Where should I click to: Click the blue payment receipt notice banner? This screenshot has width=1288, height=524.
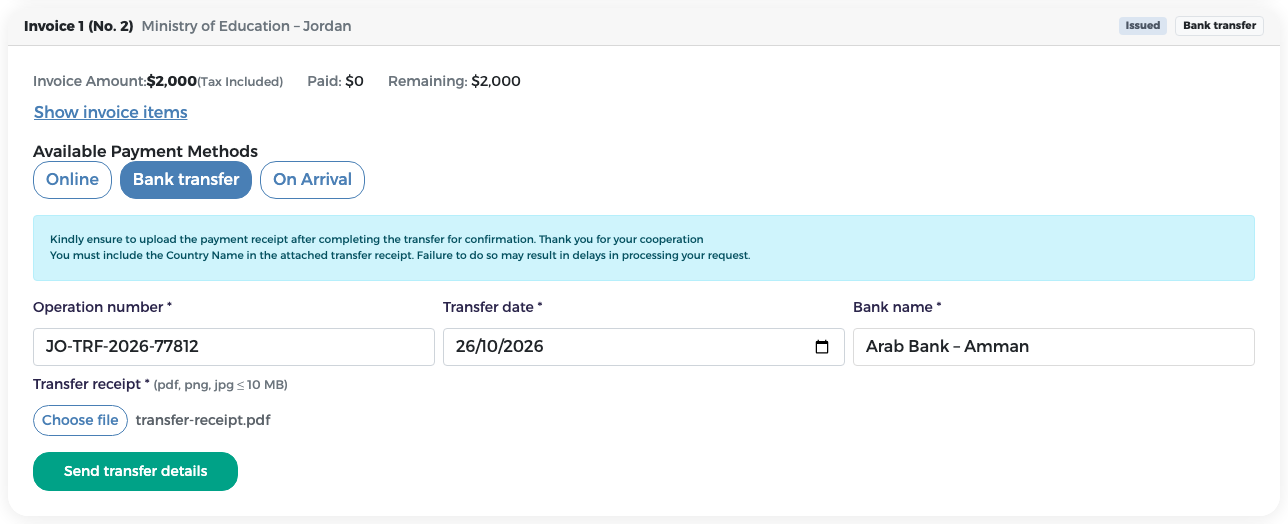coord(644,248)
